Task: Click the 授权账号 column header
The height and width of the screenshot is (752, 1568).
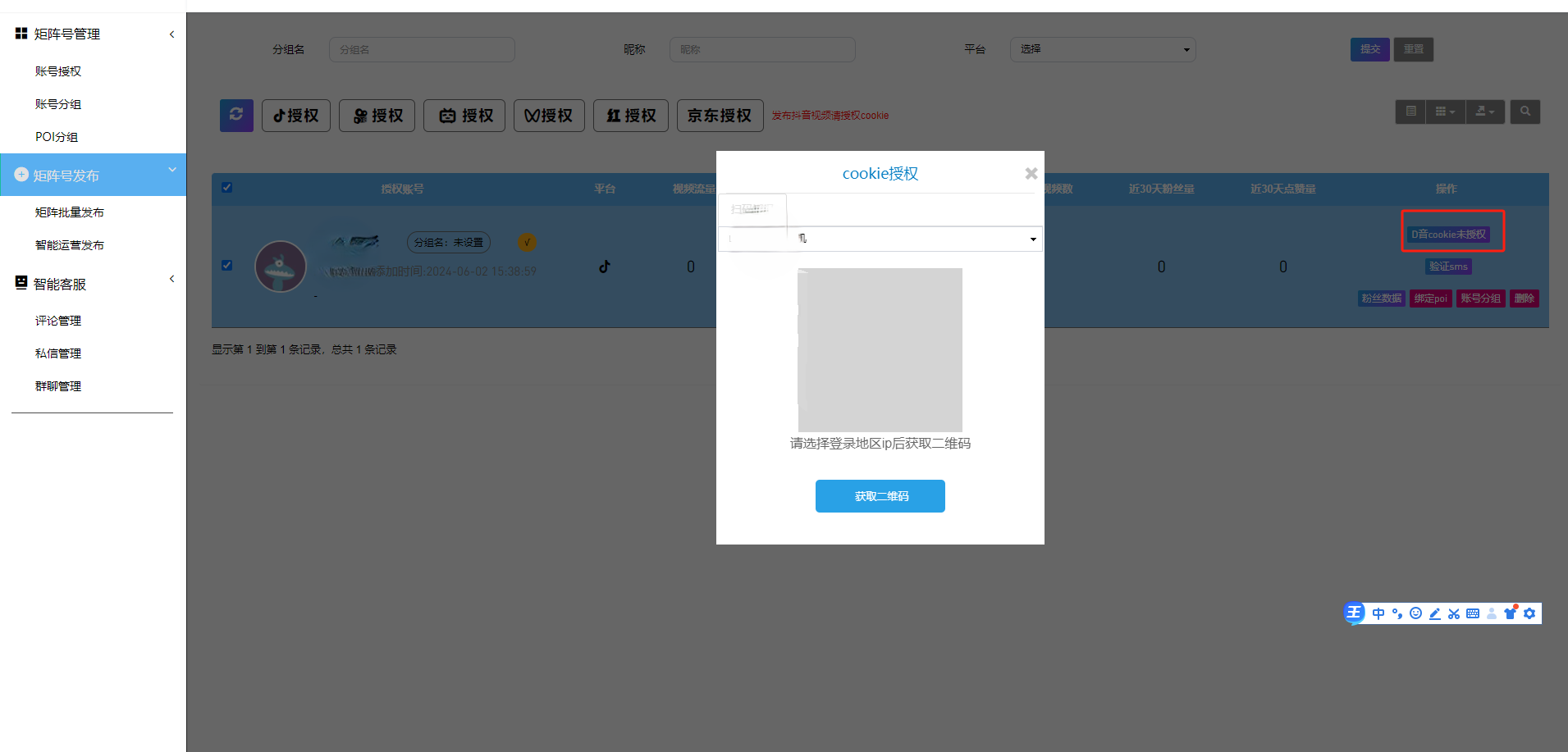Action: coord(402,189)
